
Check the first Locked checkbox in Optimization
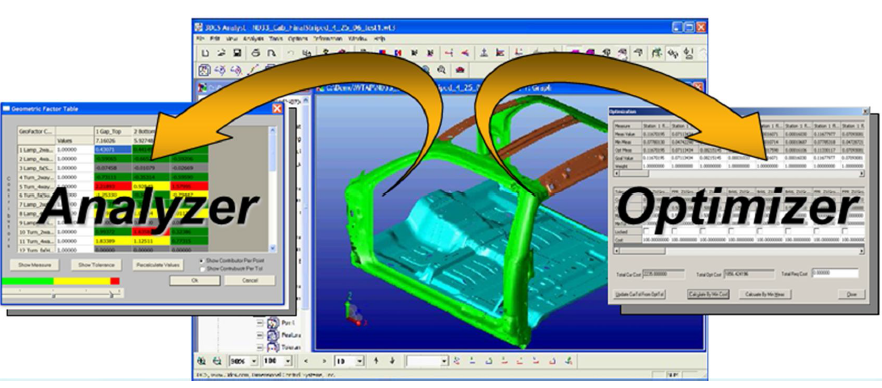coord(647,231)
